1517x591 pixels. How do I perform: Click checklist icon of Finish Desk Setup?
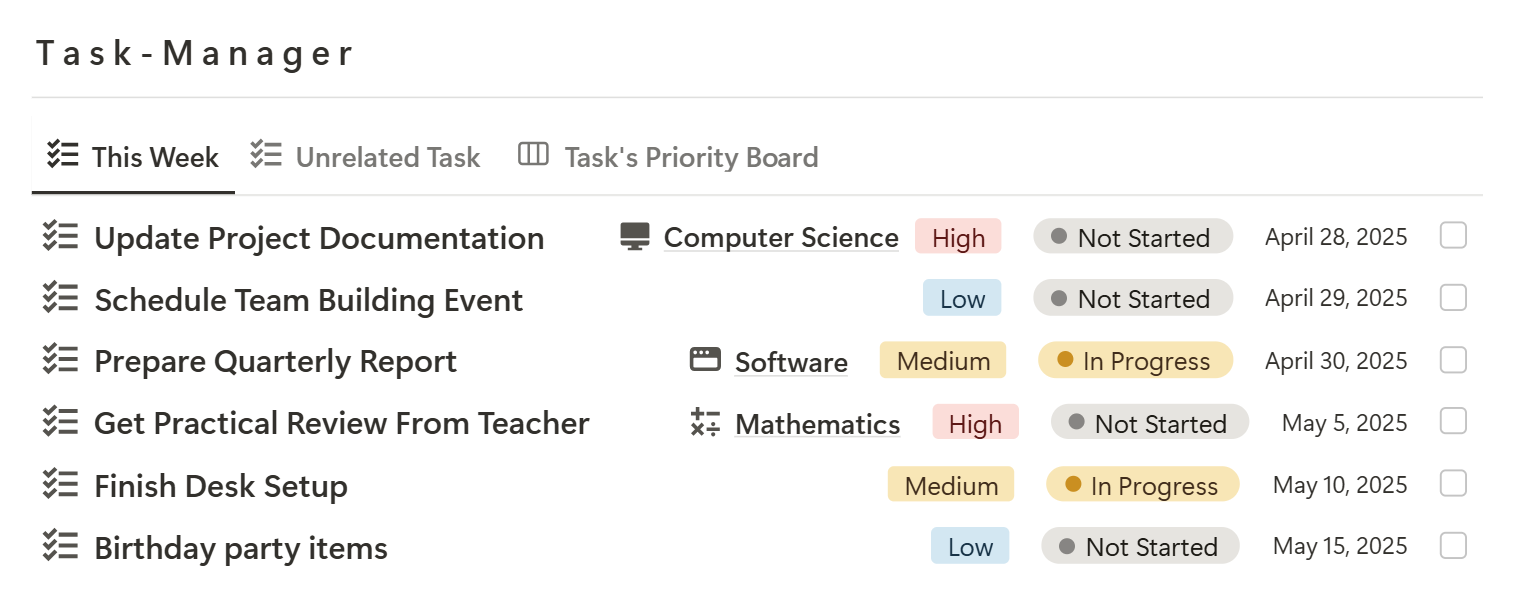tap(60, 485)
